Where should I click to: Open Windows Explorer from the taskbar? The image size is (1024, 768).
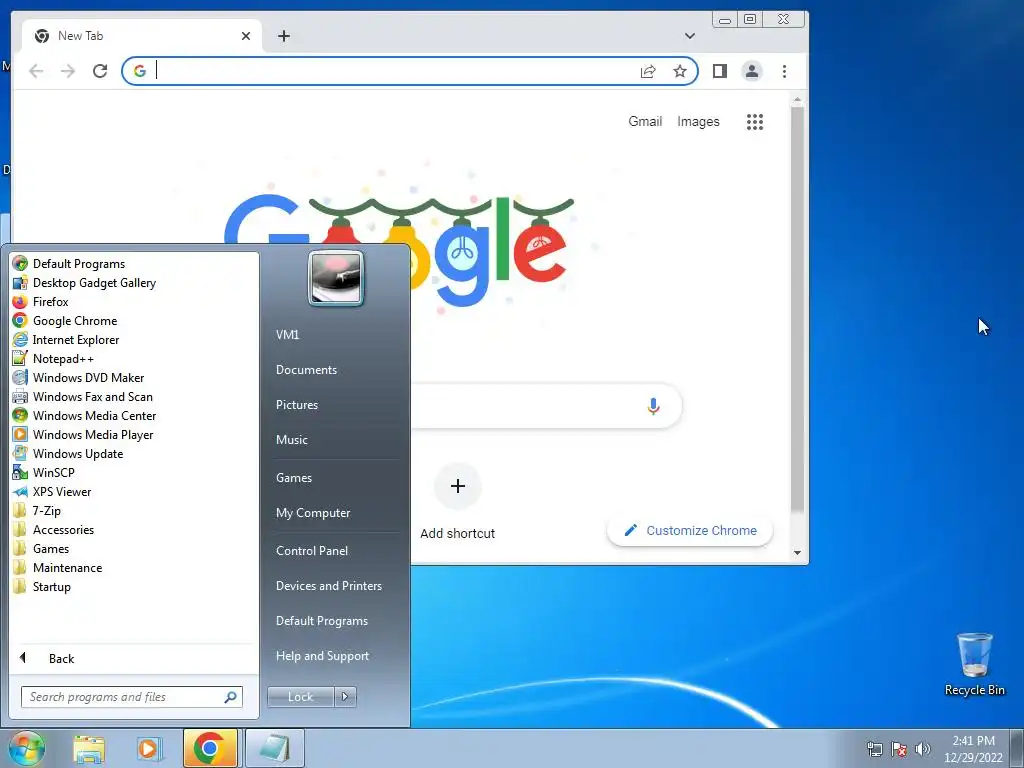pyautogui.click(x=88, y=748)
